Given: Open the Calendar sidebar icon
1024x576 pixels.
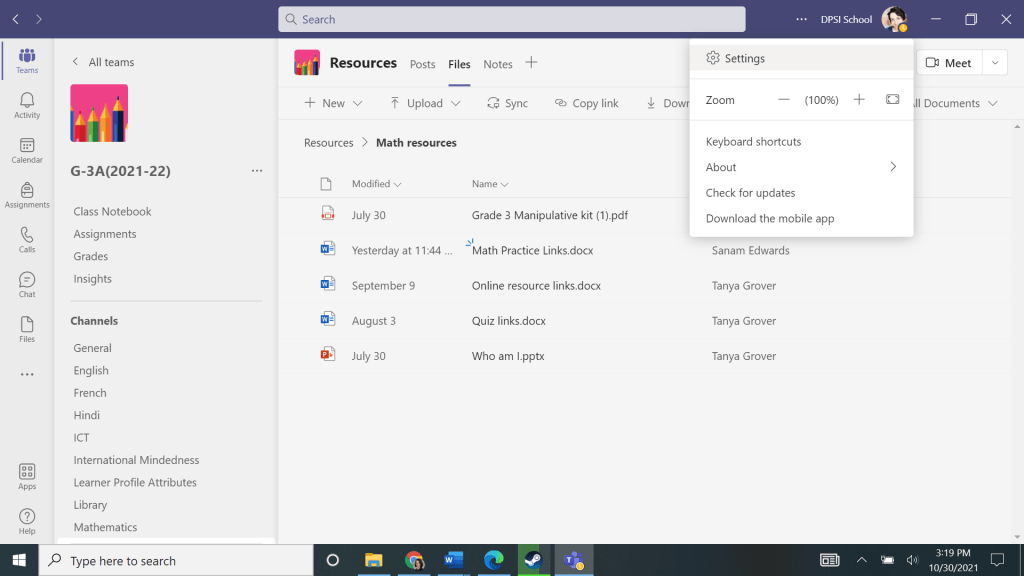Looking at the screenshot, I should click(27, 150).
